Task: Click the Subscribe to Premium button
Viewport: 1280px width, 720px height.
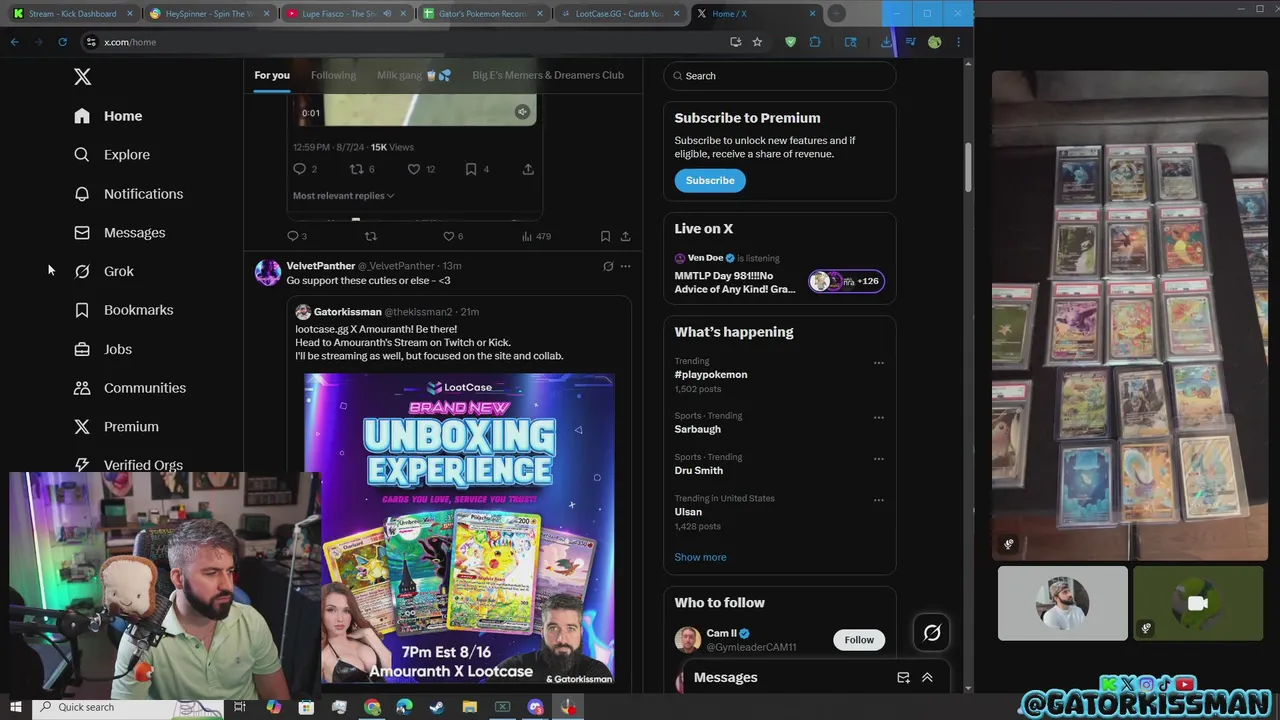Action: click(710, 181)
